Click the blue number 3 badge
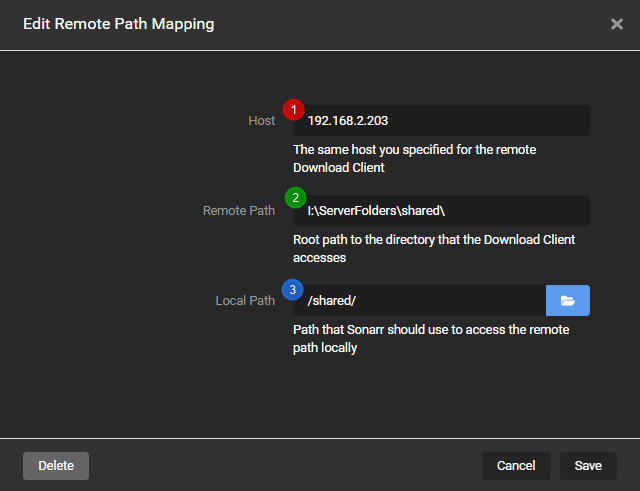The height and width of the screenshot is (491, 640). (x=293, y=288)
